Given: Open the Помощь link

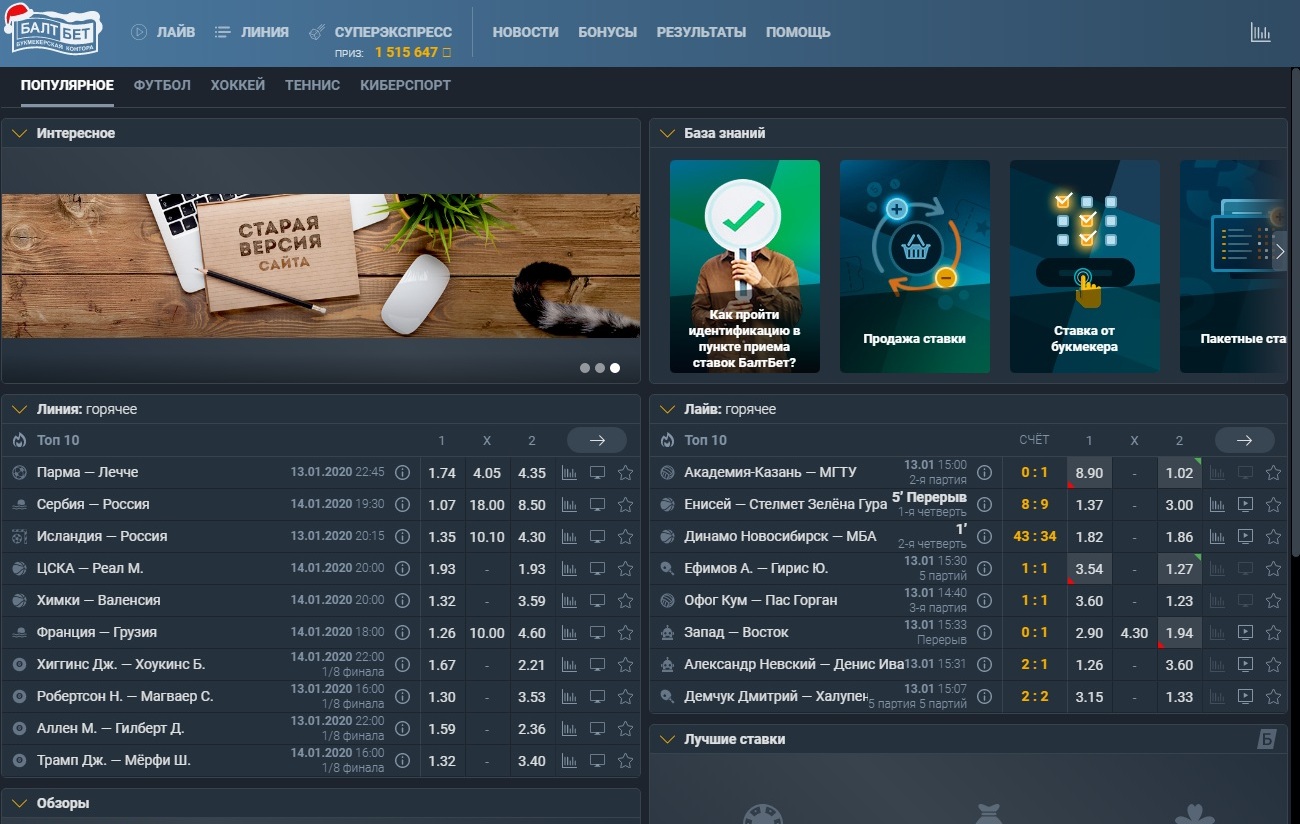Looking at the screenshot, I should pyautogui.click(x=798, y=32).
